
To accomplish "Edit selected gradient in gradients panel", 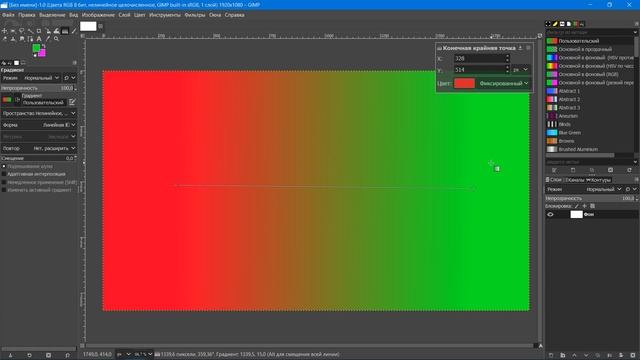I will [x=554, y=170].
